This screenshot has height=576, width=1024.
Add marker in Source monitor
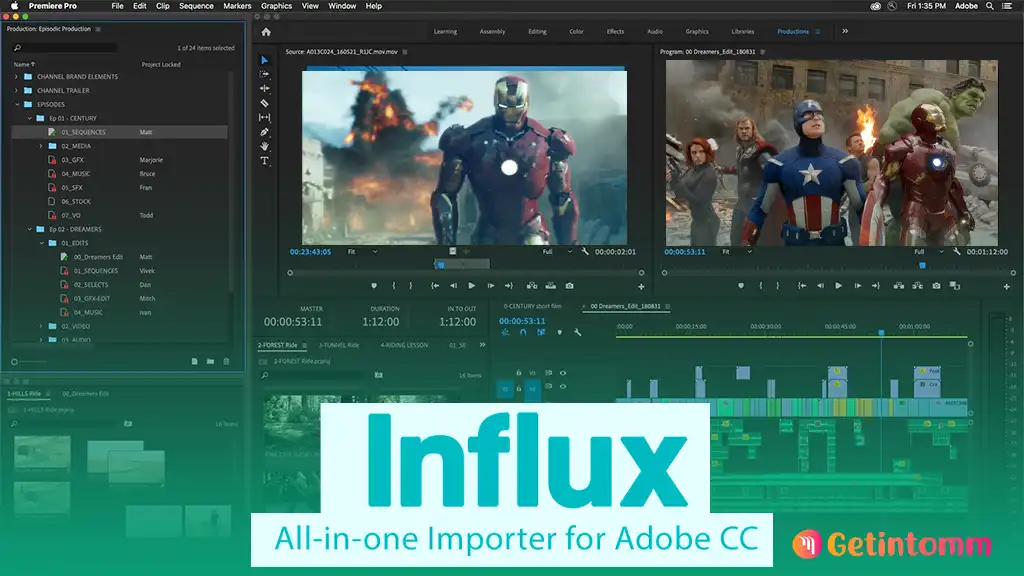coord(374,285)
